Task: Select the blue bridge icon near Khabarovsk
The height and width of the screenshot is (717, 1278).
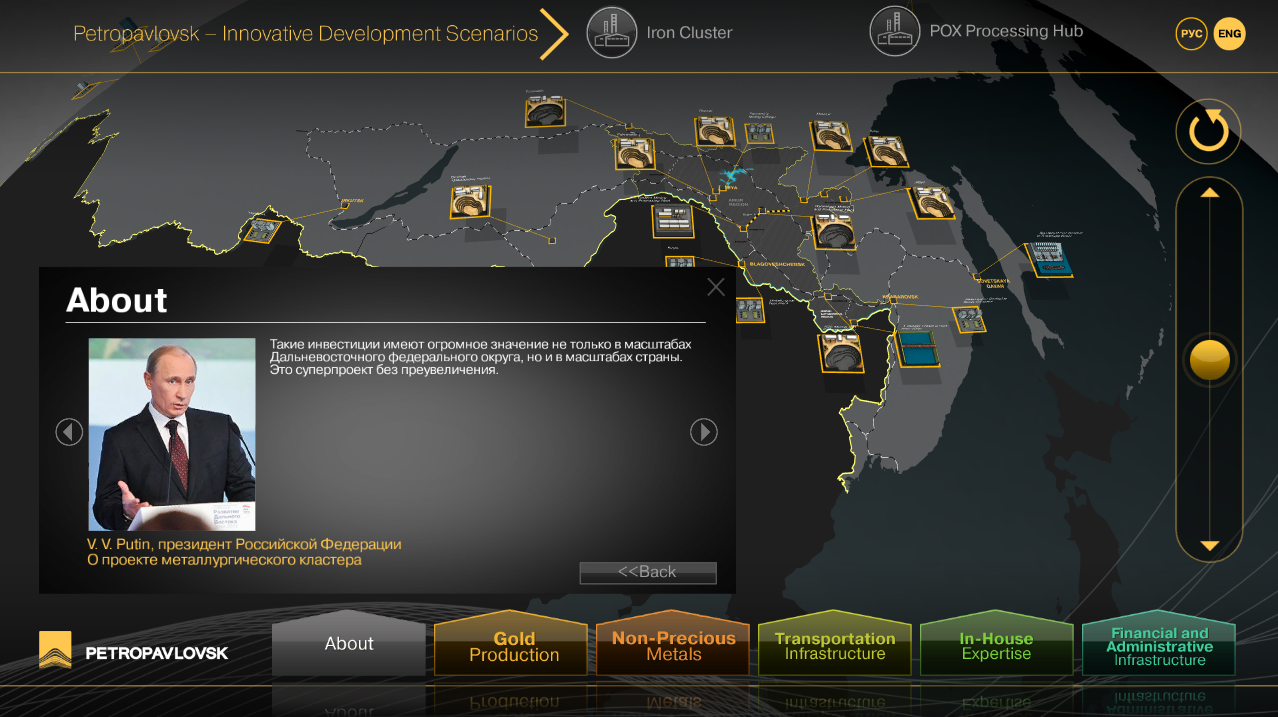Action: 915,348
